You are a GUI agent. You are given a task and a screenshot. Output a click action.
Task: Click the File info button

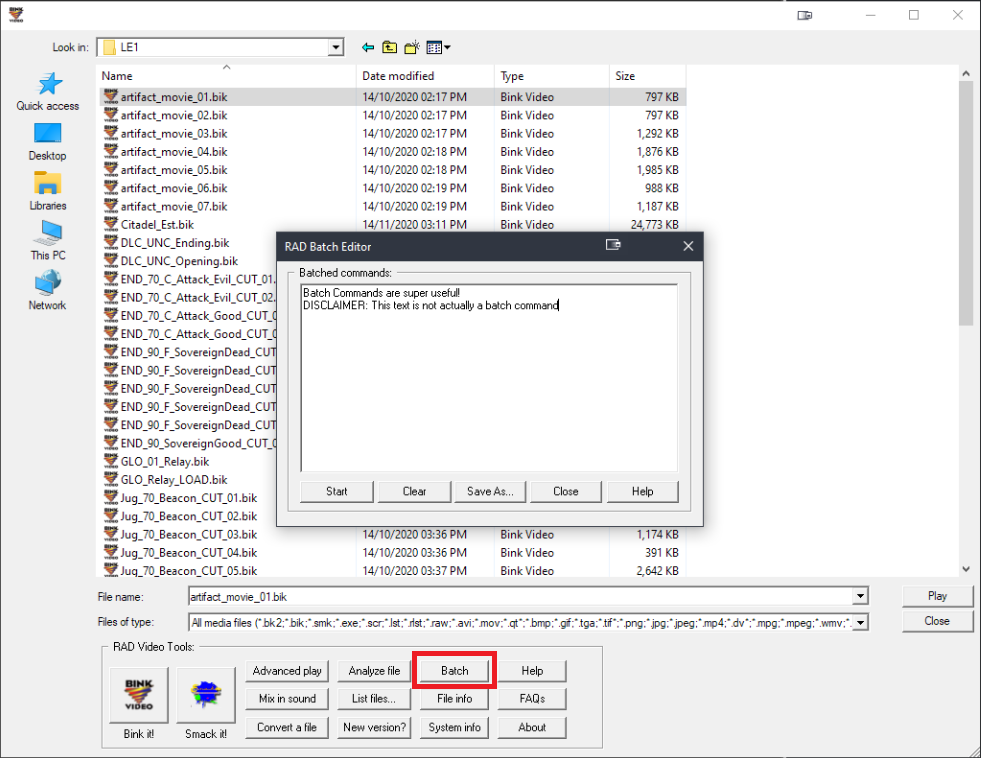pyautogui.click(x=455, y=699)
